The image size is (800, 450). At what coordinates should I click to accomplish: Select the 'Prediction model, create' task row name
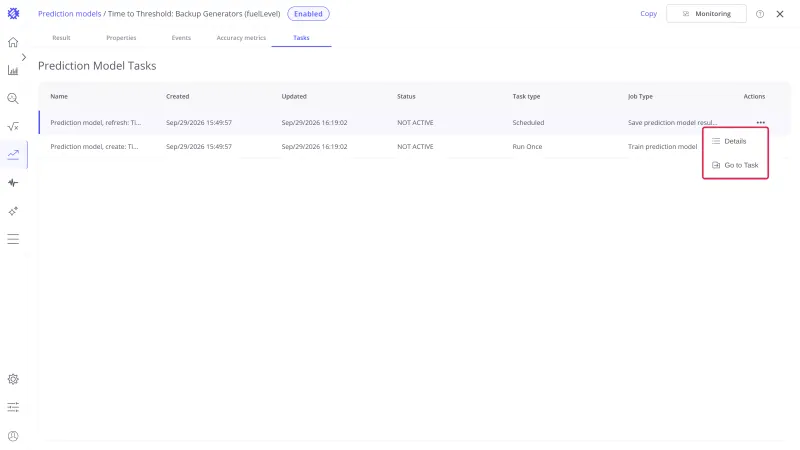[94, 146]
